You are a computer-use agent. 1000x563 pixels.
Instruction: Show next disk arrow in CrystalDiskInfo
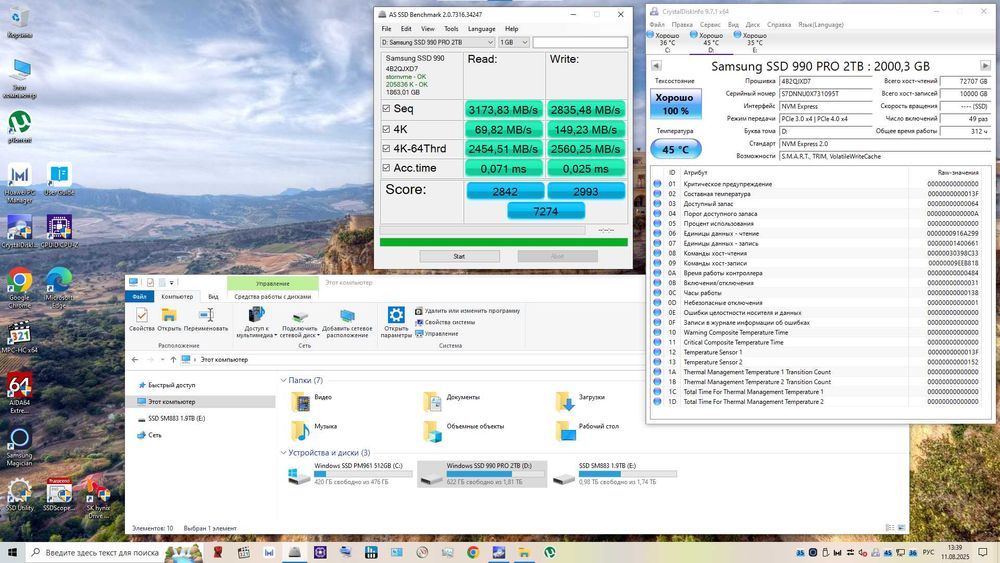coord(985,66)
